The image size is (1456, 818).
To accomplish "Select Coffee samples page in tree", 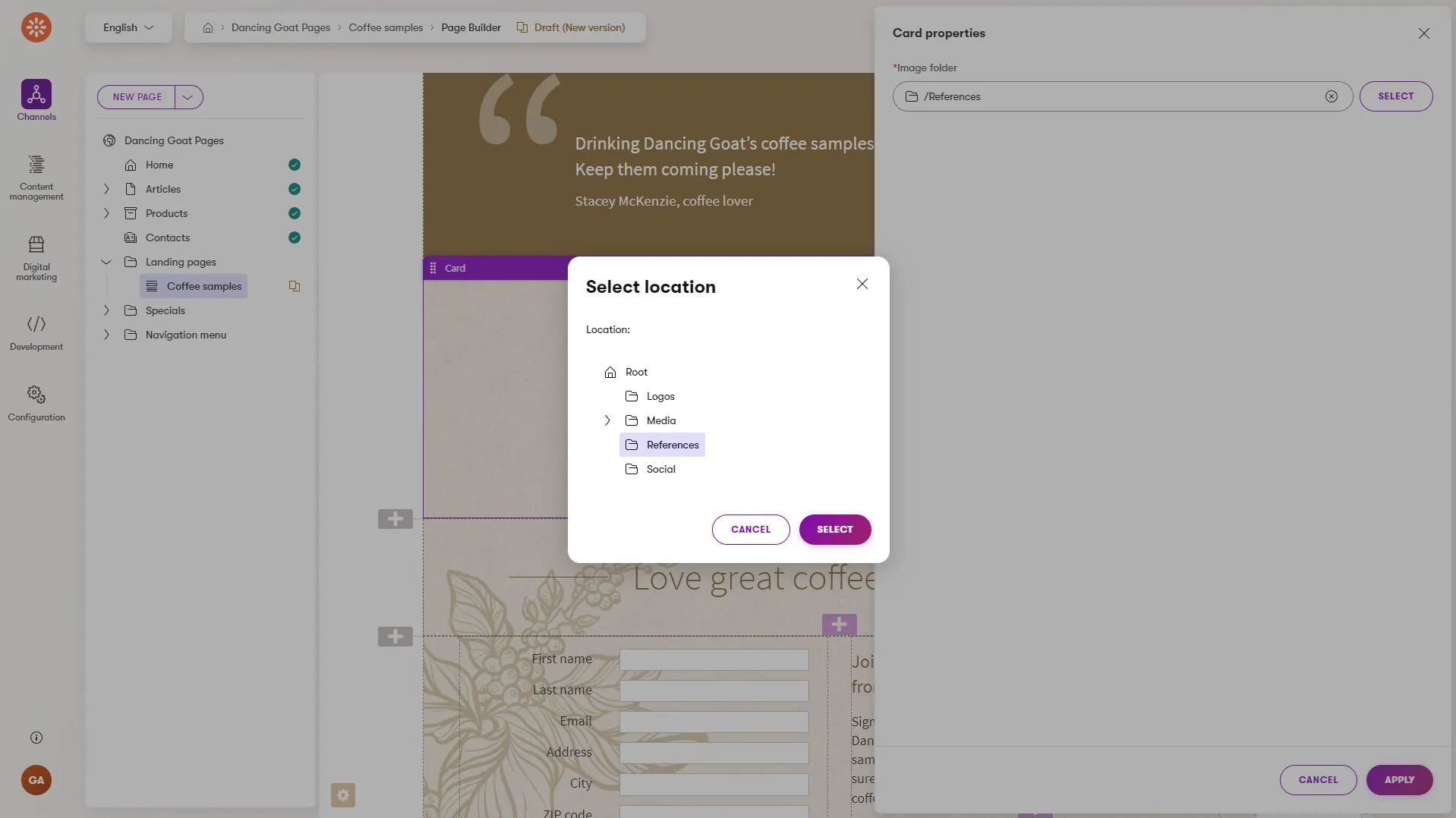I will pyautogui.click(x=194, y=286).
